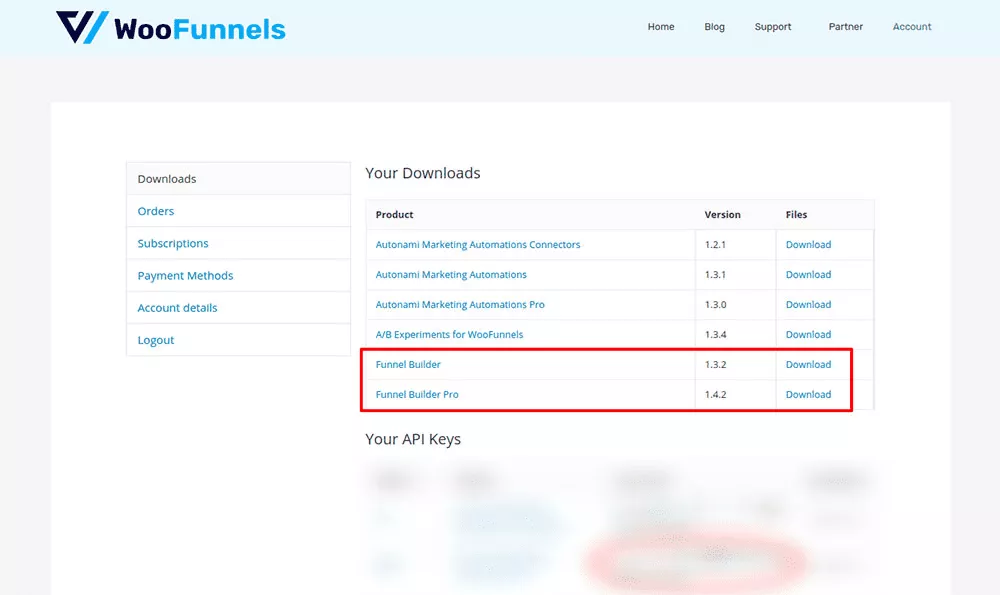The width and height of the screenshot is (1000, 595).
Task: Click Logout in the sidebar
Action: (x=156, y=340)
